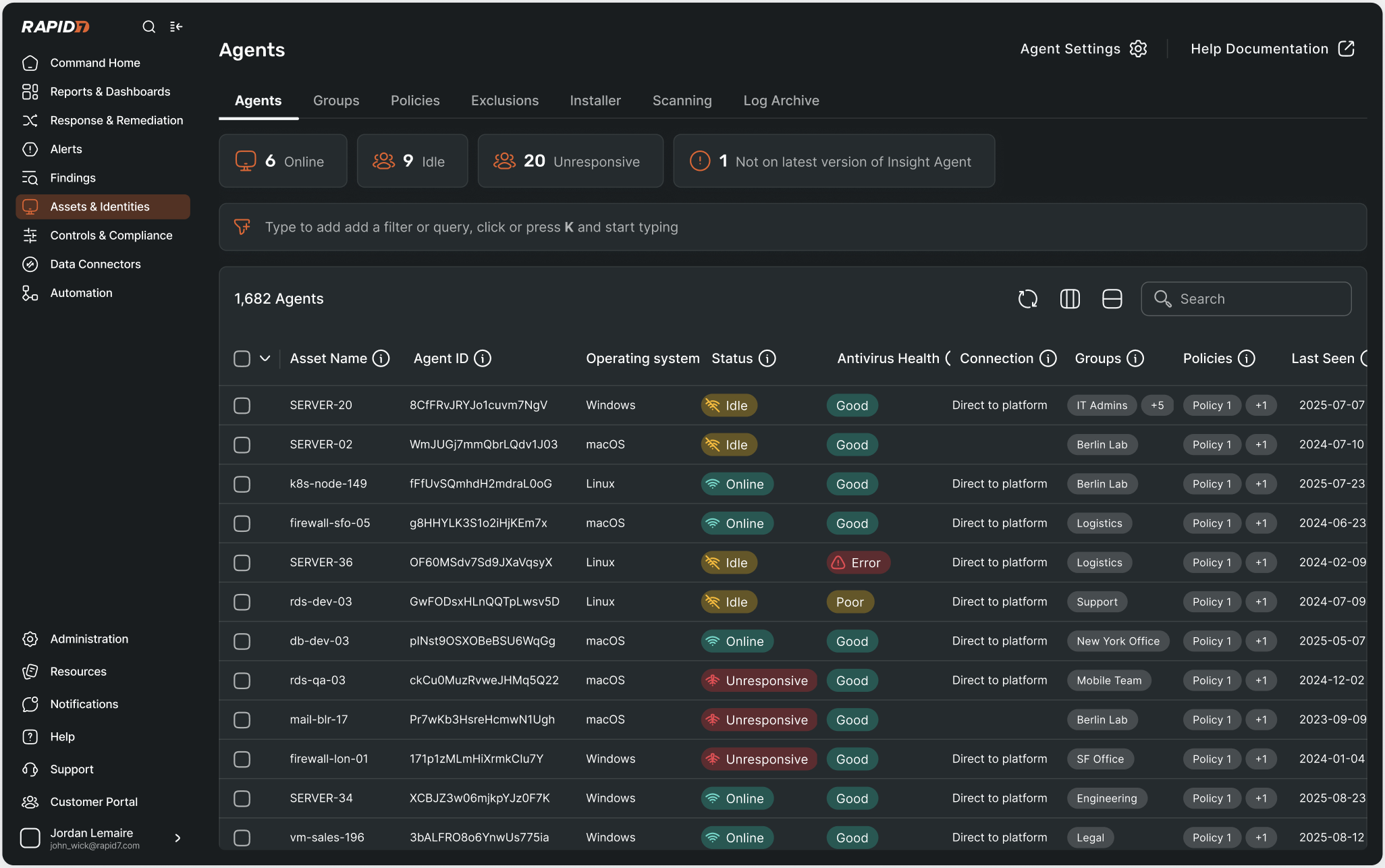Screen dimensions: 1385x868
Task: Open the bulk selection dropdown chevron
Action: [265, 358]
